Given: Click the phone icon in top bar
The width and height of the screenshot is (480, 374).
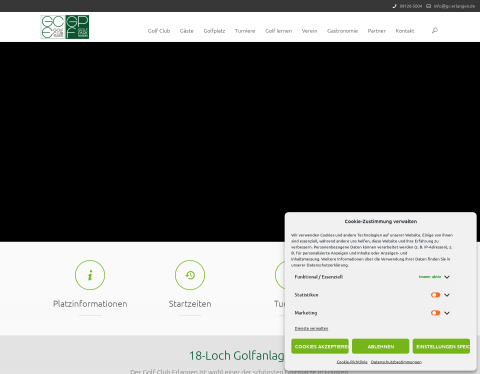Looking at the screenshot, I should pyautogui.click(x=395, y=6).
